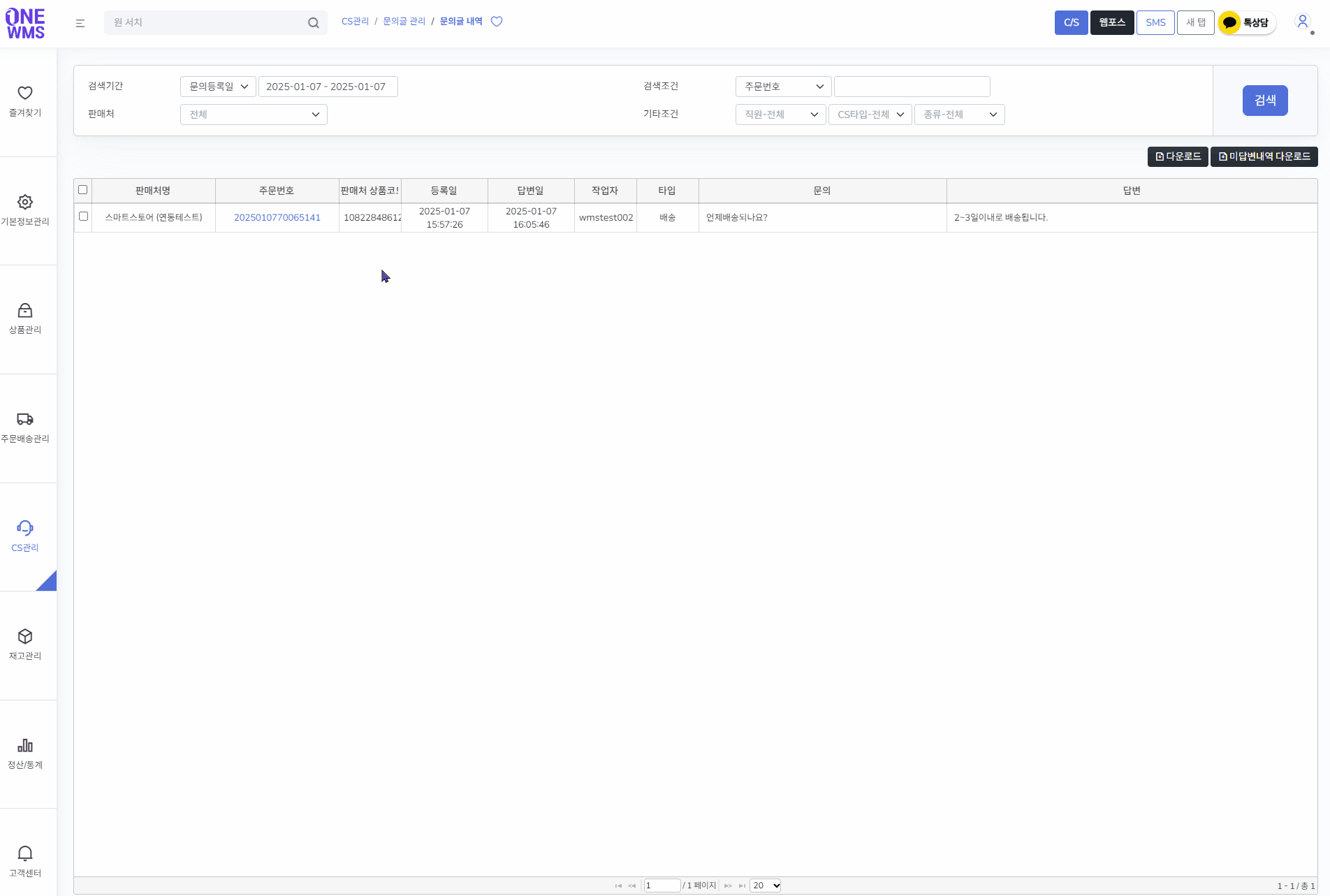Change rows per page dropdown showing 20

766,886
